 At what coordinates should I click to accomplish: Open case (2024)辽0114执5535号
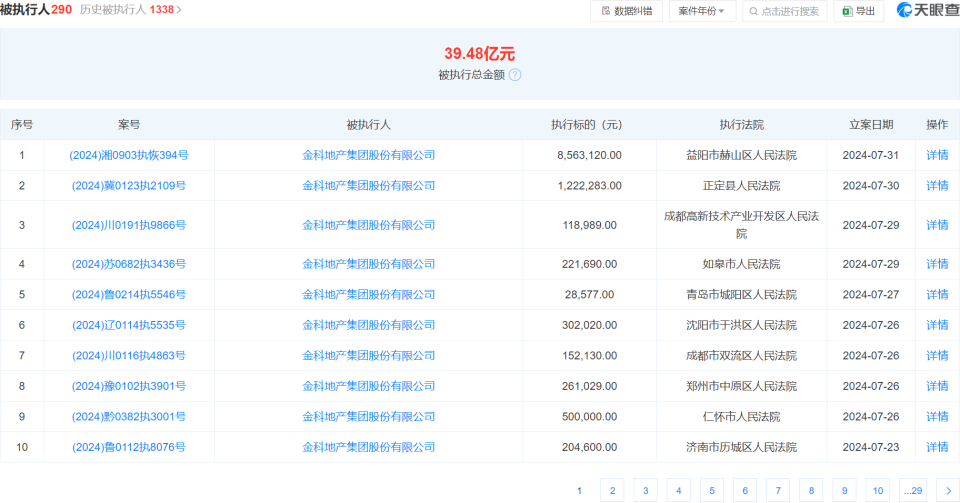point(129,326)
